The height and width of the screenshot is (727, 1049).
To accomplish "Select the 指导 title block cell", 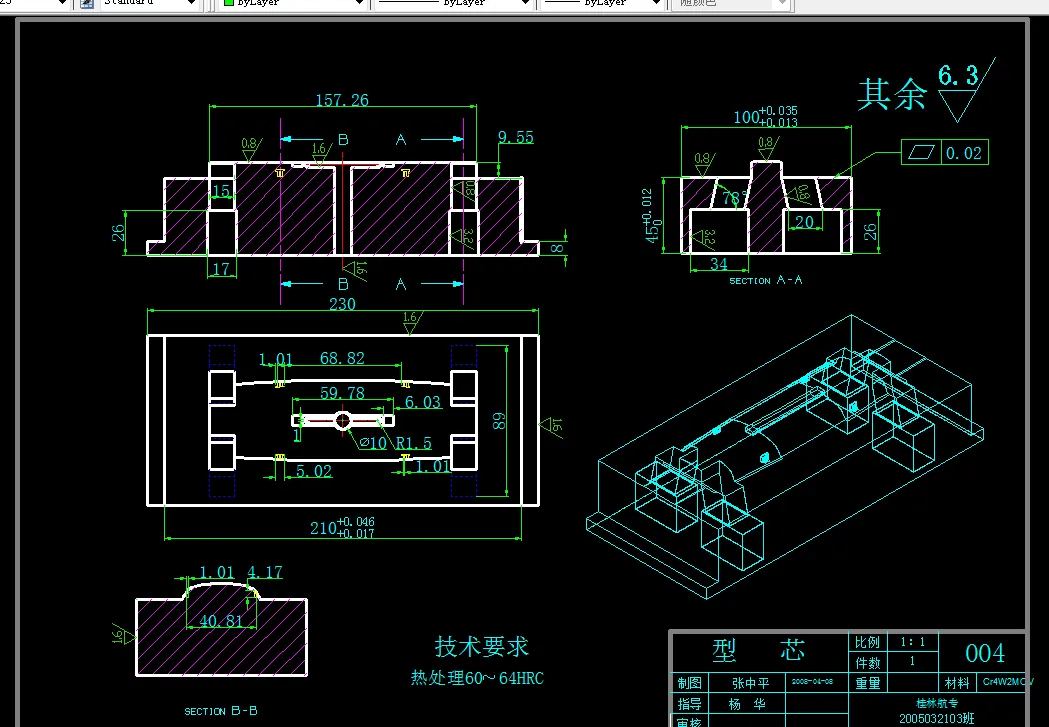I will [690, 704].
